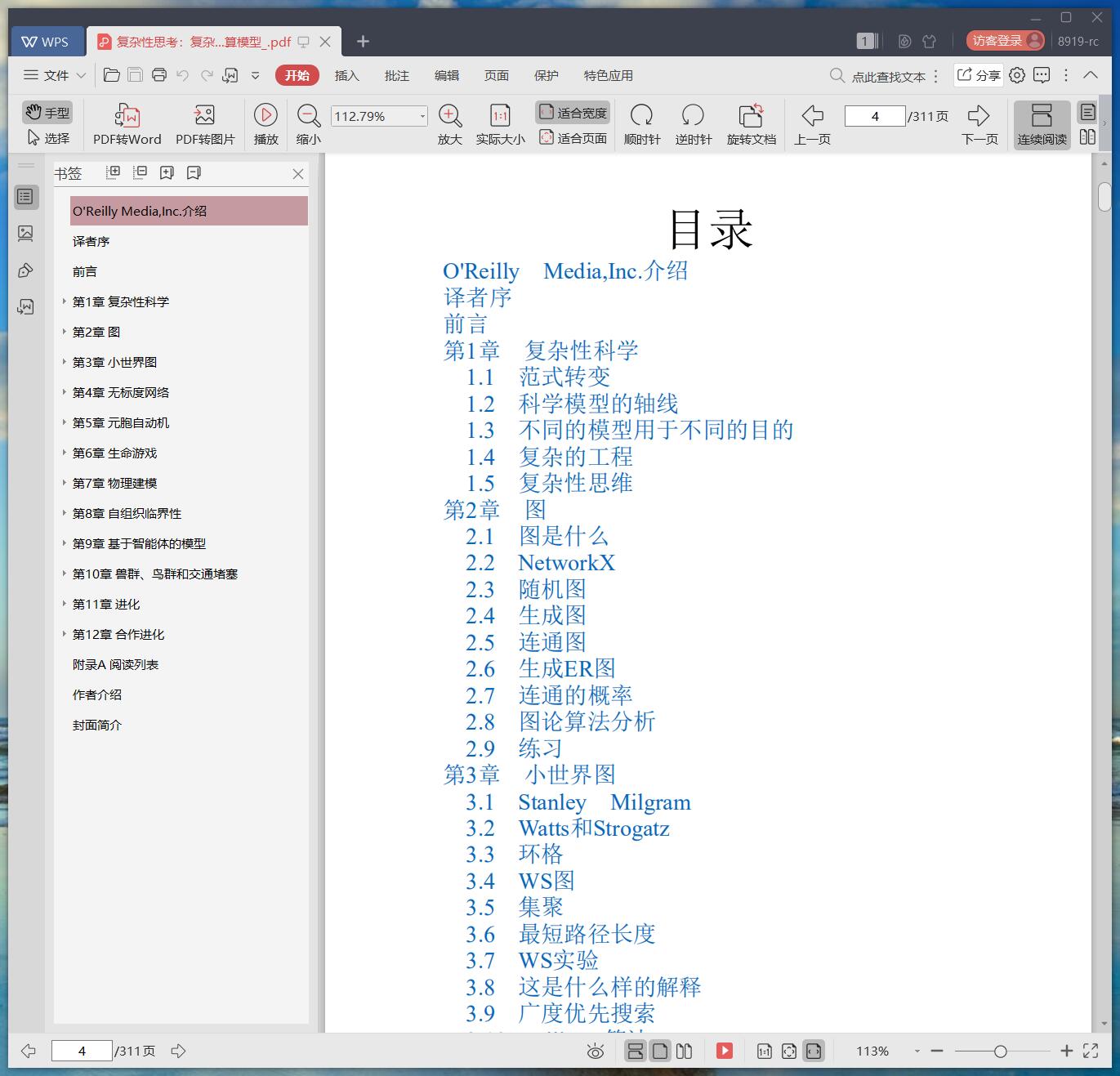Image resolution: width=1120 pixels, height=1076 pixels.
Task: Click zoom slider handle in status bar
Action: pos(1000,1051)
